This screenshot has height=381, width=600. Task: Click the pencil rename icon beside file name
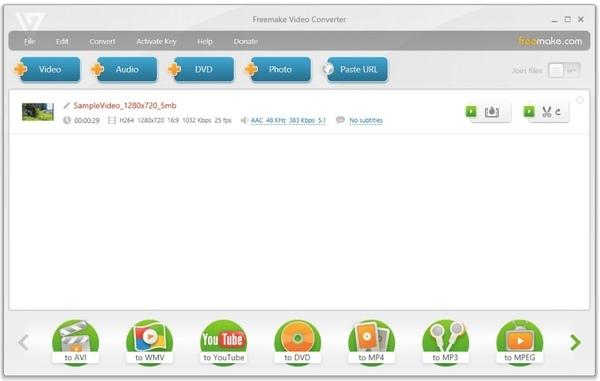click(67, 105)
